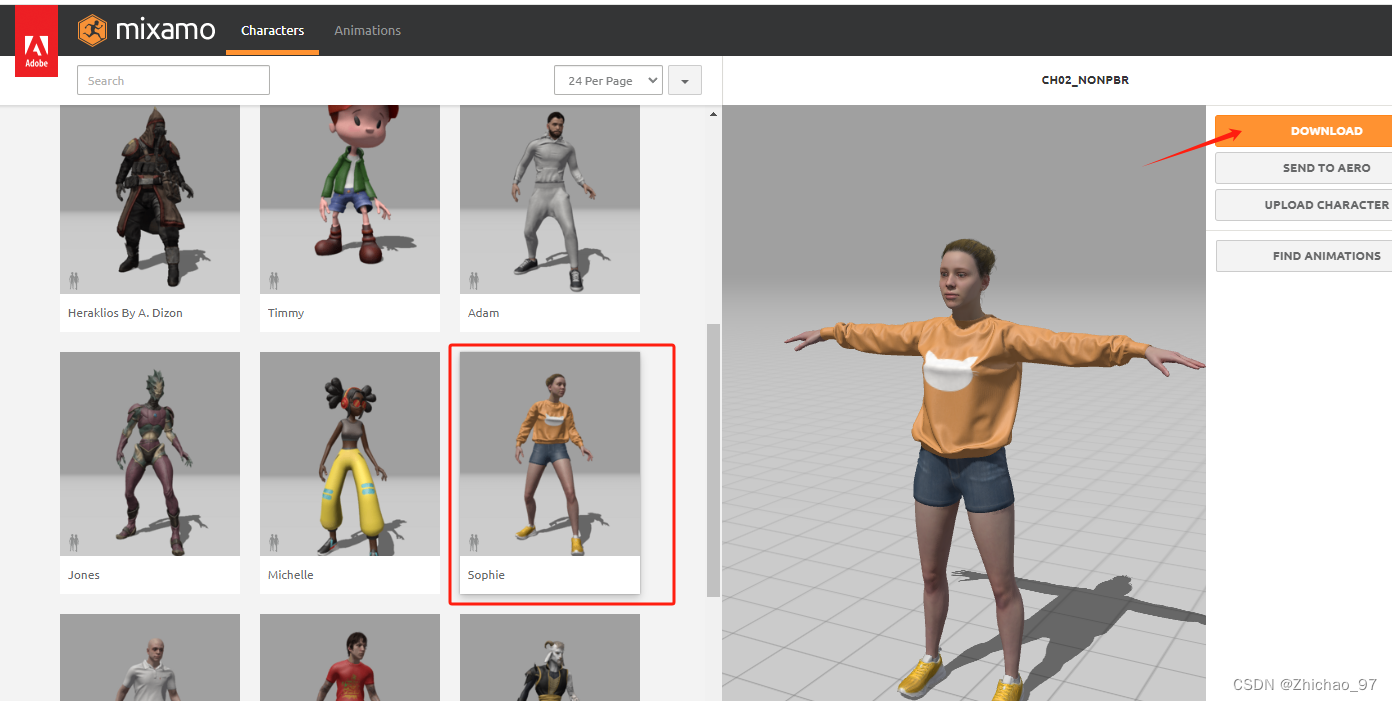1392x701 pixels.
Task: Click the scrollbar up arrow
Action: [x=713, y=114]
